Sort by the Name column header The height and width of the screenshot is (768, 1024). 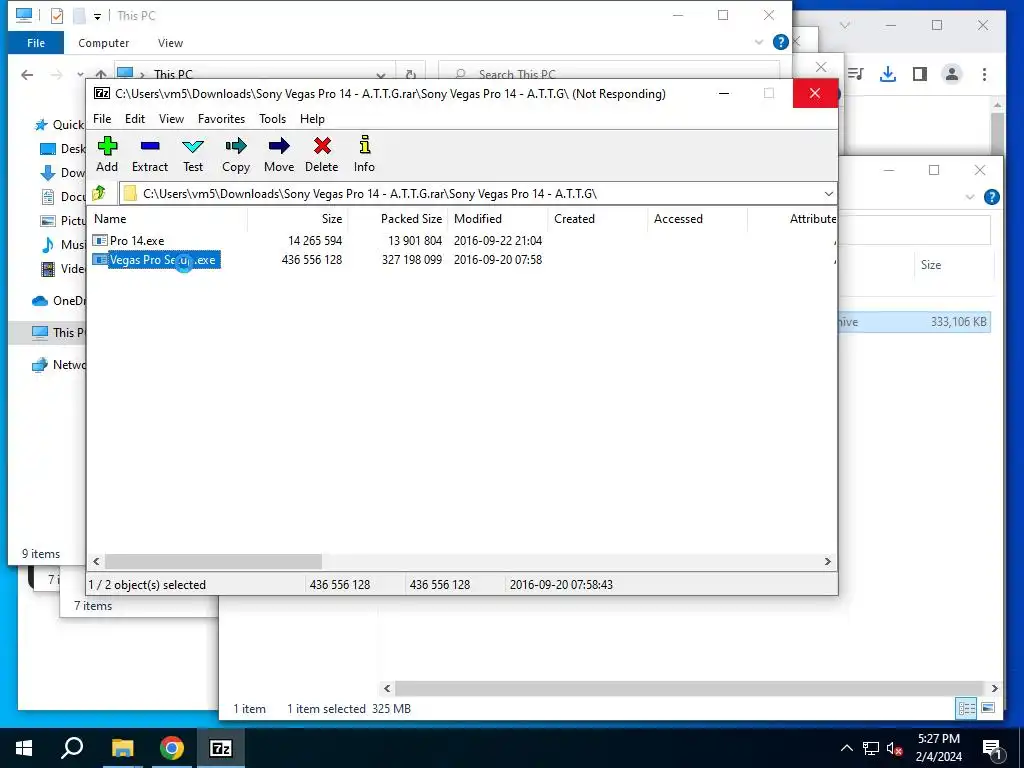(168, 219)
